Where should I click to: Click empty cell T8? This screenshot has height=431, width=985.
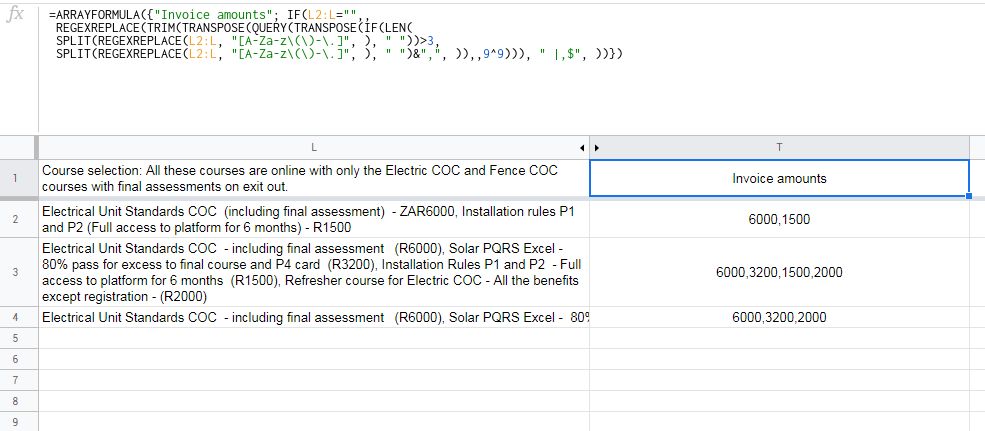pos(779,401)
